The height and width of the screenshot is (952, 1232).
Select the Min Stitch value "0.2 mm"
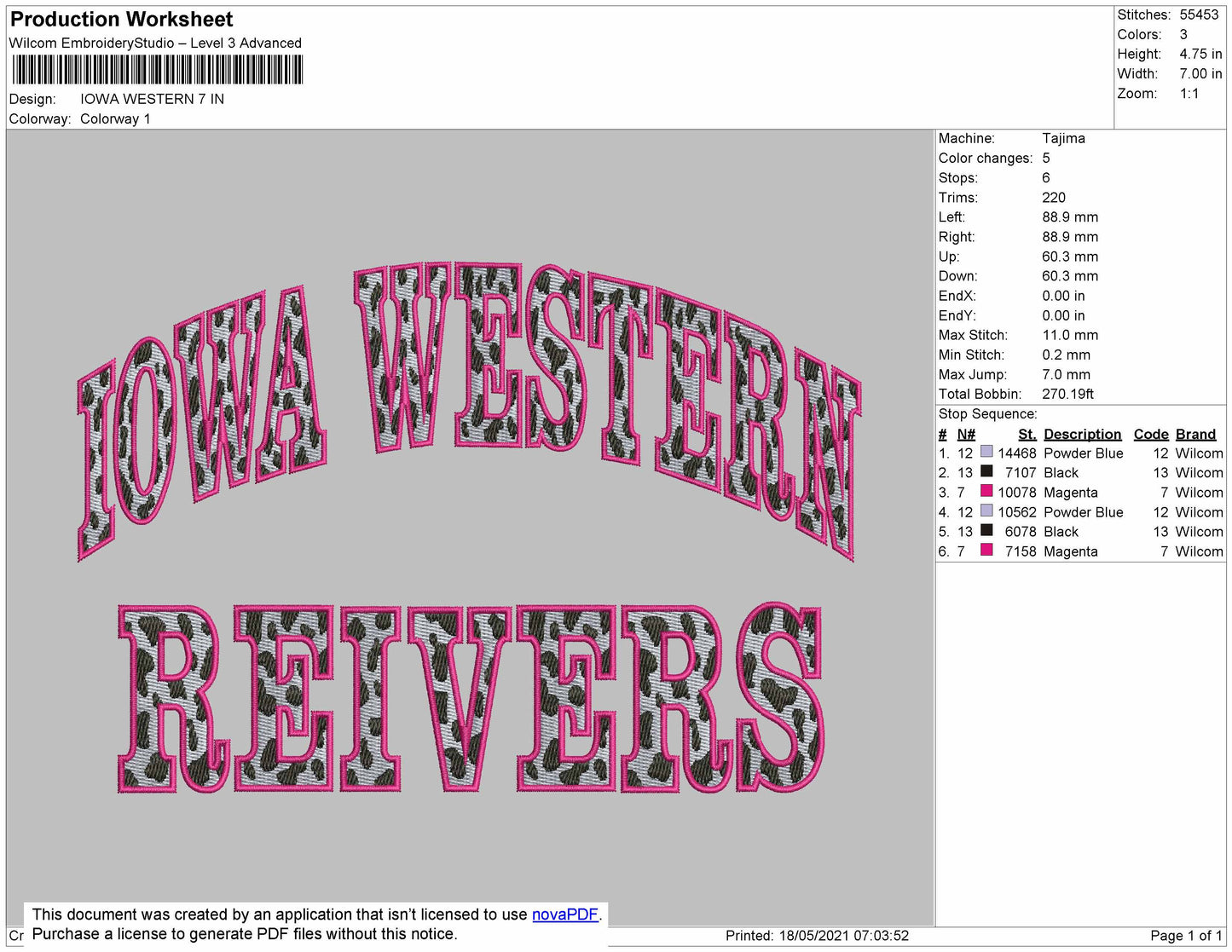tap(1067, 355)
